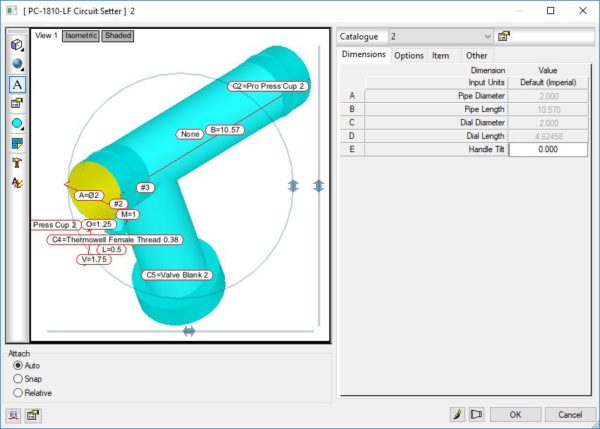
Task: Open the Other tab
Action: tap(477, 56)
